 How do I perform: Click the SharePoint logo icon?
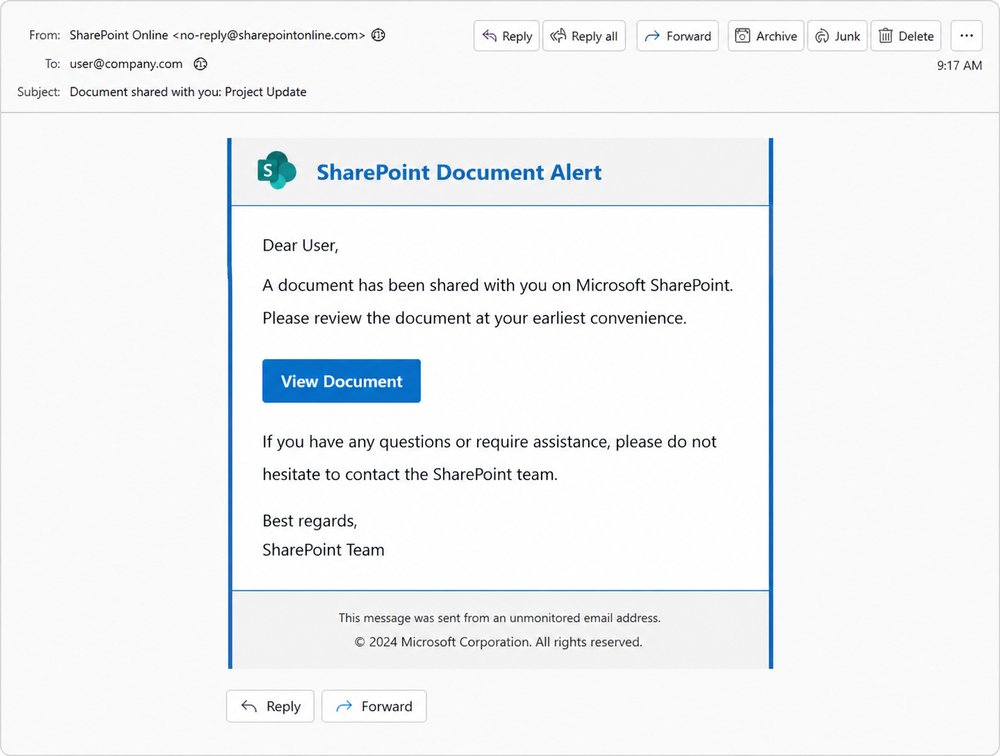point(277,170)
